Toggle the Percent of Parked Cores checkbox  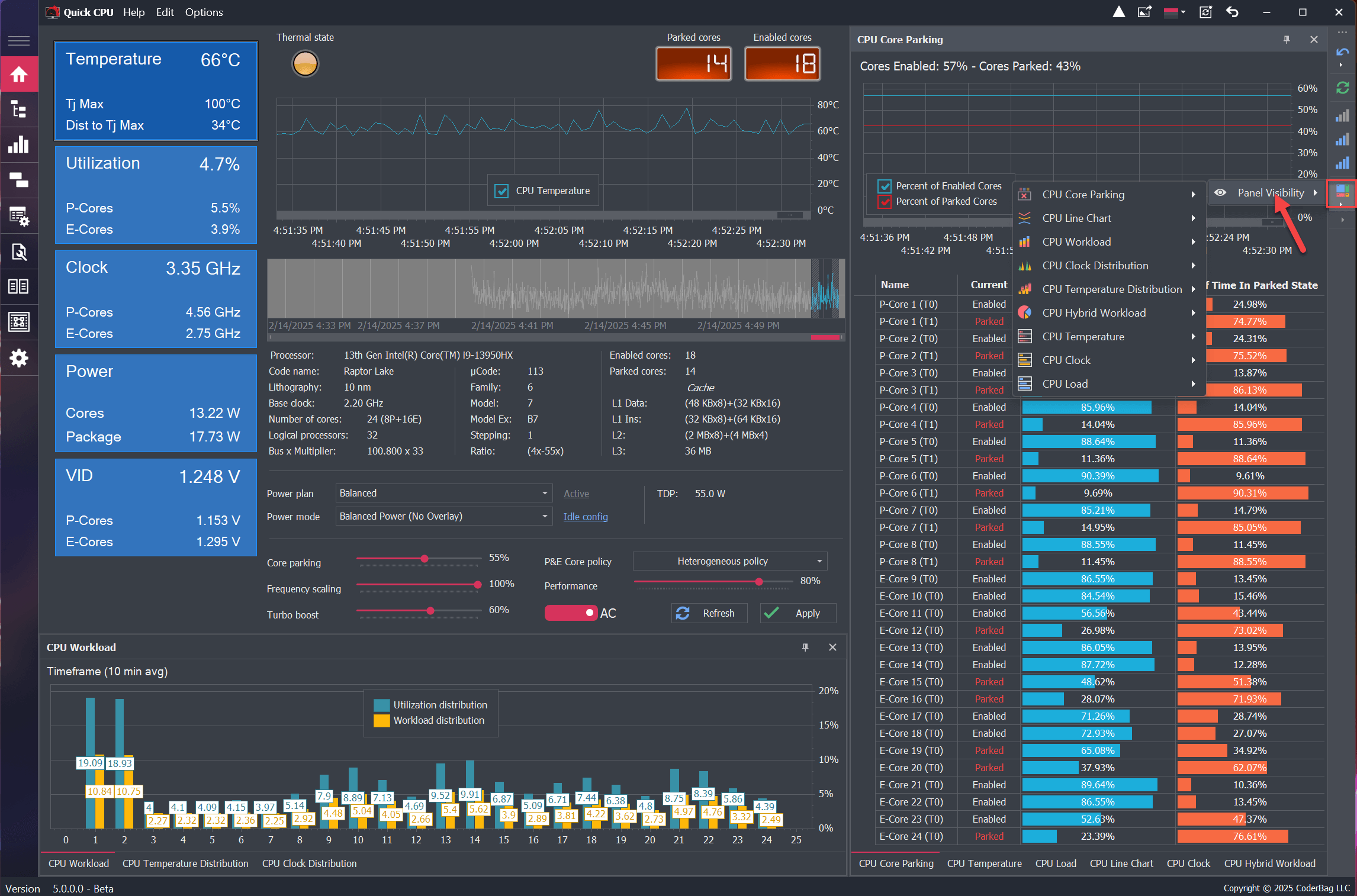[x=885, y=202]
